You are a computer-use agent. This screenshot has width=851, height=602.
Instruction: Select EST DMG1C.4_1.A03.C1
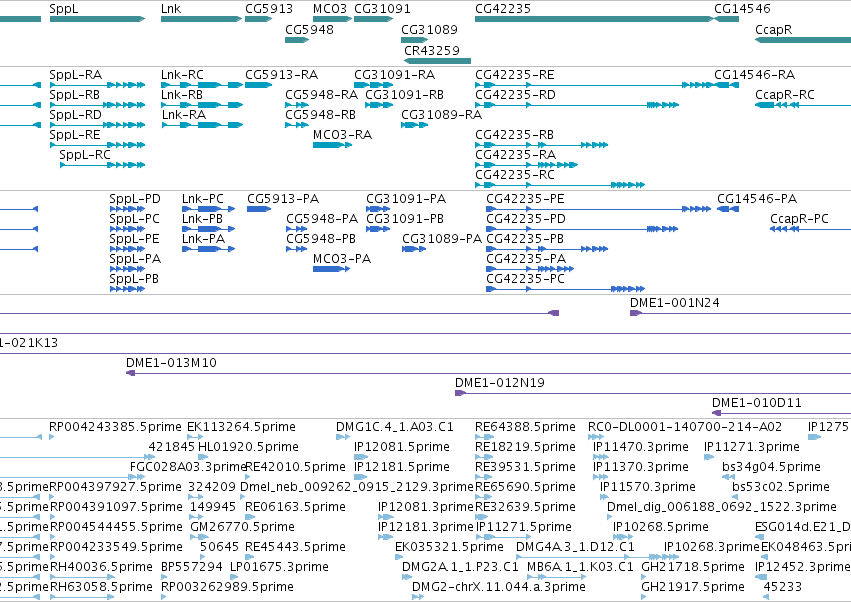[x=395, y=427]
